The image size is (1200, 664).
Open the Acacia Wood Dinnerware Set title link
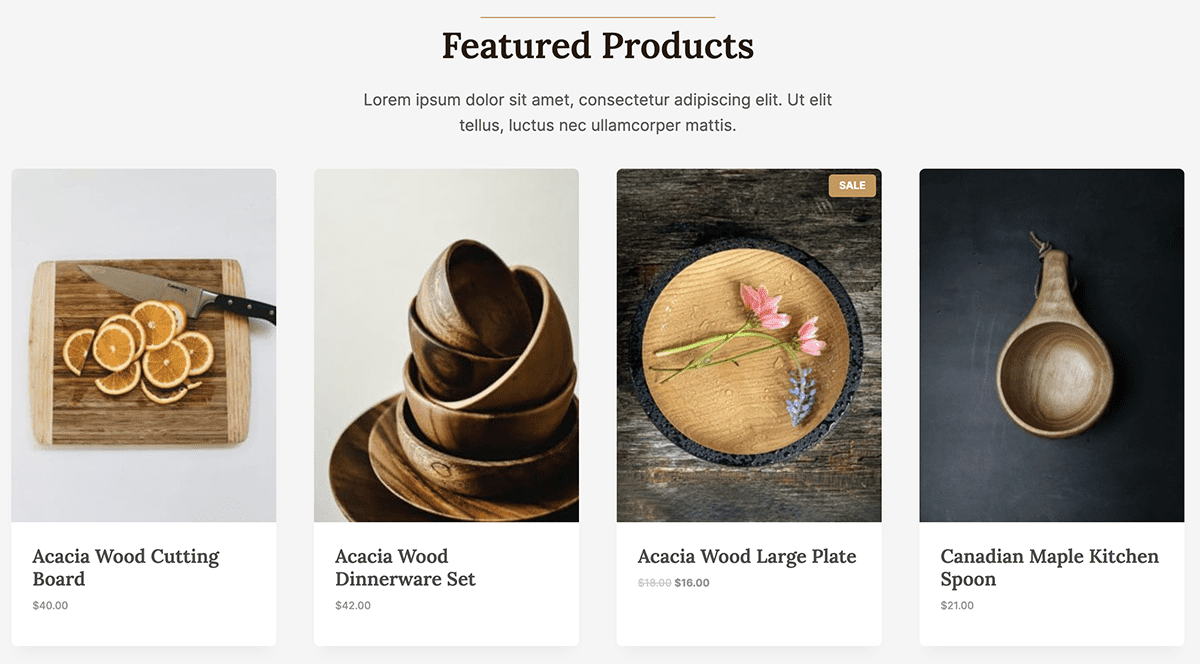tap(405, 567)
